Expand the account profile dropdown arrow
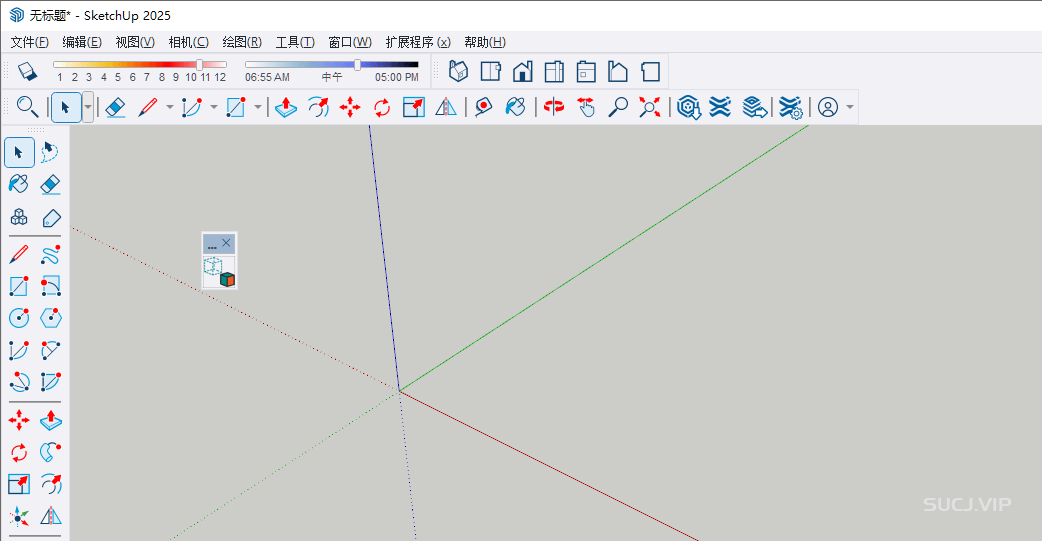1042x541 pixels. click(x=850, y=107)
